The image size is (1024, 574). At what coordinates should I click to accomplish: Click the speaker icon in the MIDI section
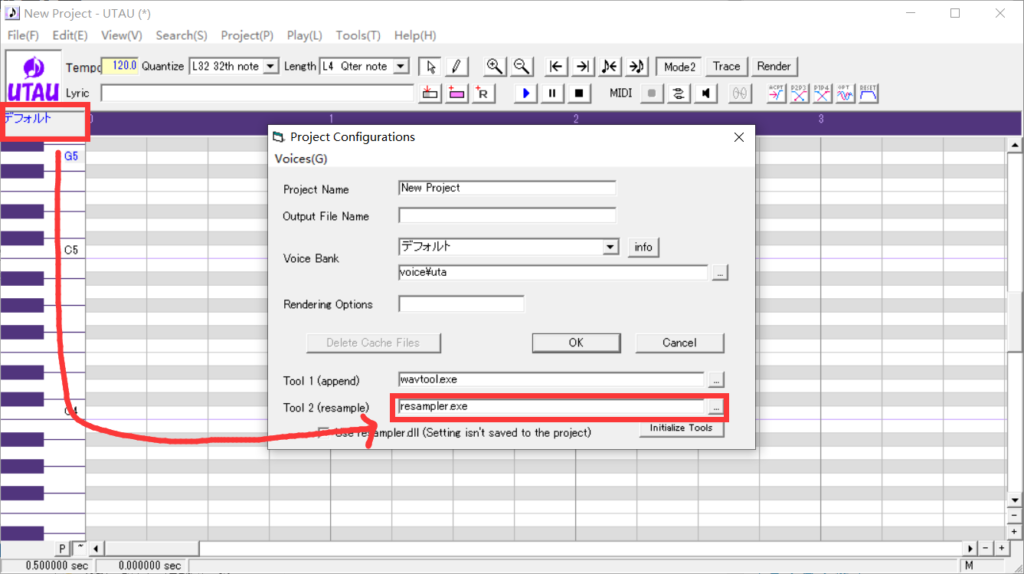pyautogui.click(x=707, y=93)
